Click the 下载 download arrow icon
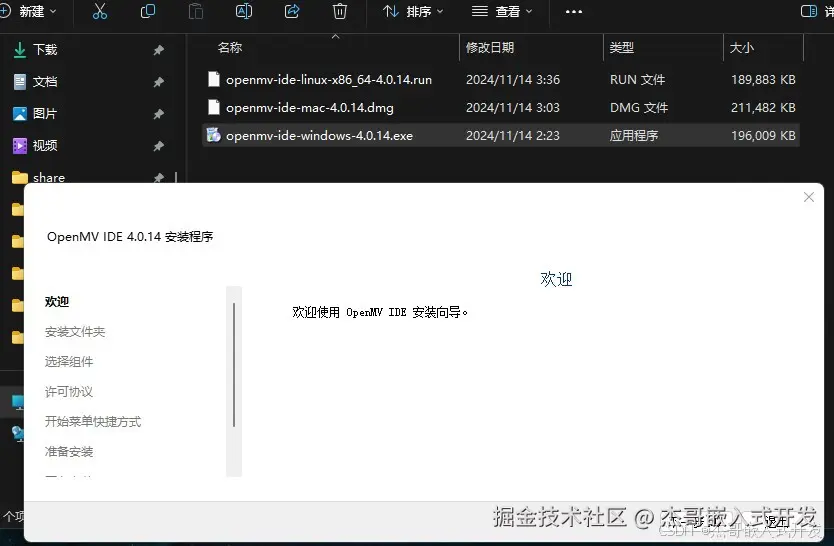This screenshot has width=834, height=546. 20,50
